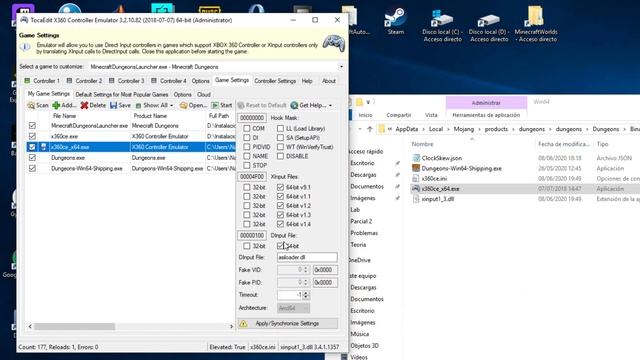Viewport: 640px width, 360px height.
Task: Select the Dungeons-Win64-Shipping.exe row in game list
Action: tap(131, 168)
